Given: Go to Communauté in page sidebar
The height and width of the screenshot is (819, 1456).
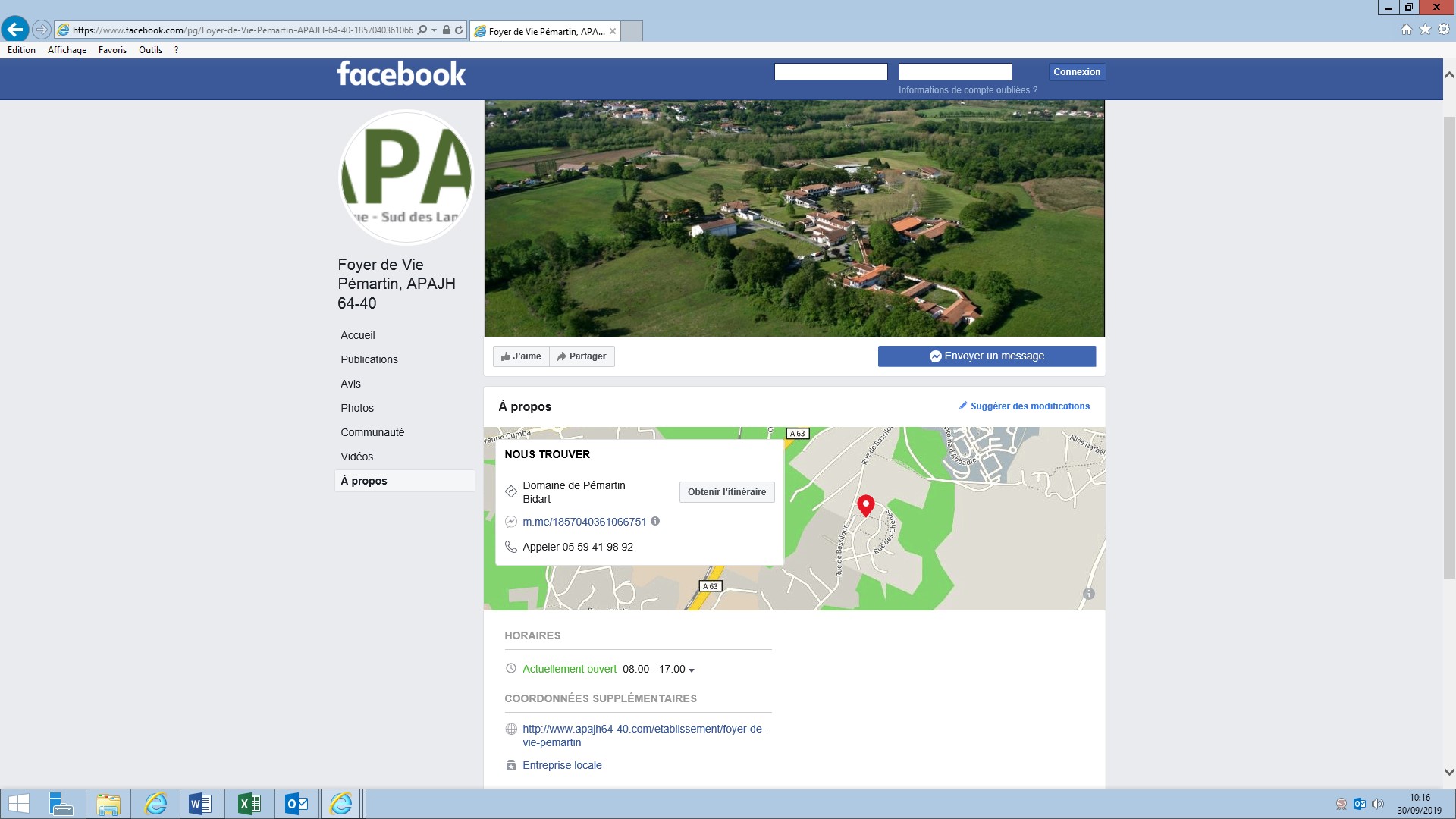Looking at the screenshot, I should [x=372, y=432].
